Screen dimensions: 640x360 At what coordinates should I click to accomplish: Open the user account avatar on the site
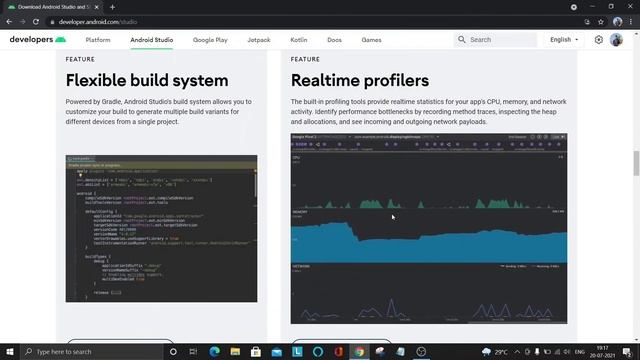pos(616,40)
